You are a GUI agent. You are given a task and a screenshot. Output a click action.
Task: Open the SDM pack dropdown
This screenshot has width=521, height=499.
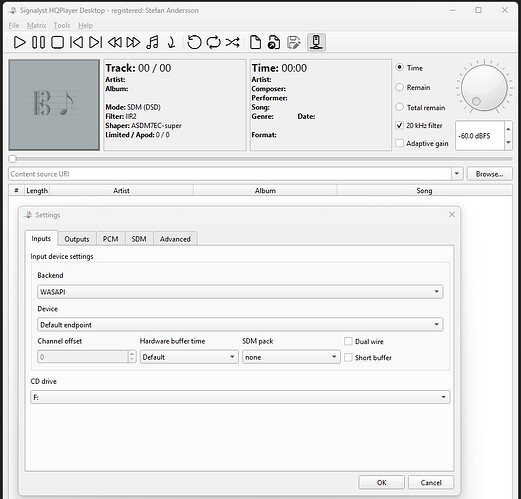pyautogui.click(x=291, y=357)
